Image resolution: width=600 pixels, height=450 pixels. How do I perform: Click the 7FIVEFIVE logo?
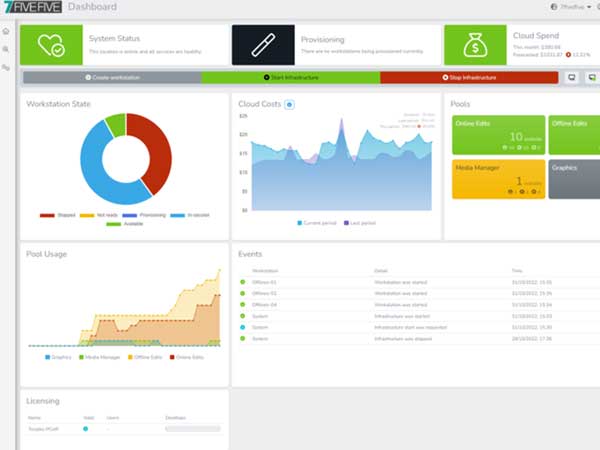click(33, 7)
